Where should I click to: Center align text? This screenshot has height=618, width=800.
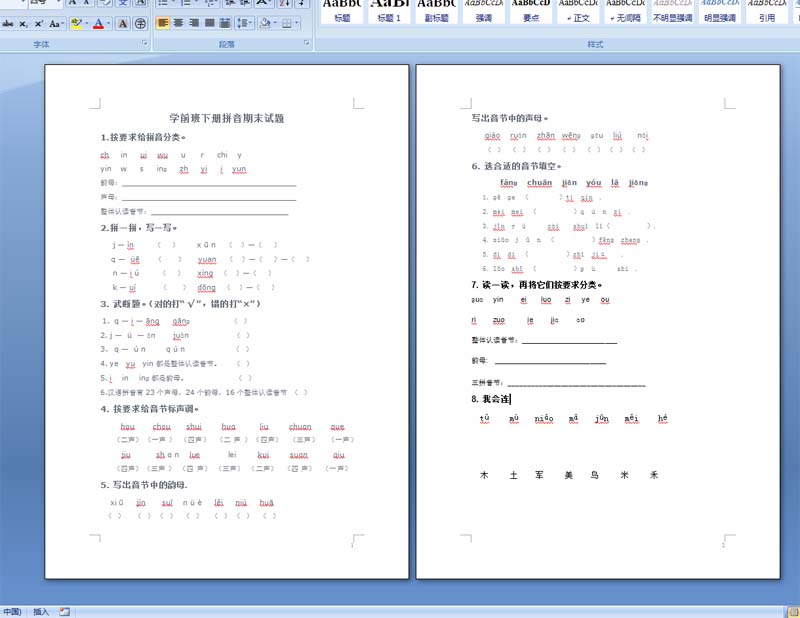179,23
